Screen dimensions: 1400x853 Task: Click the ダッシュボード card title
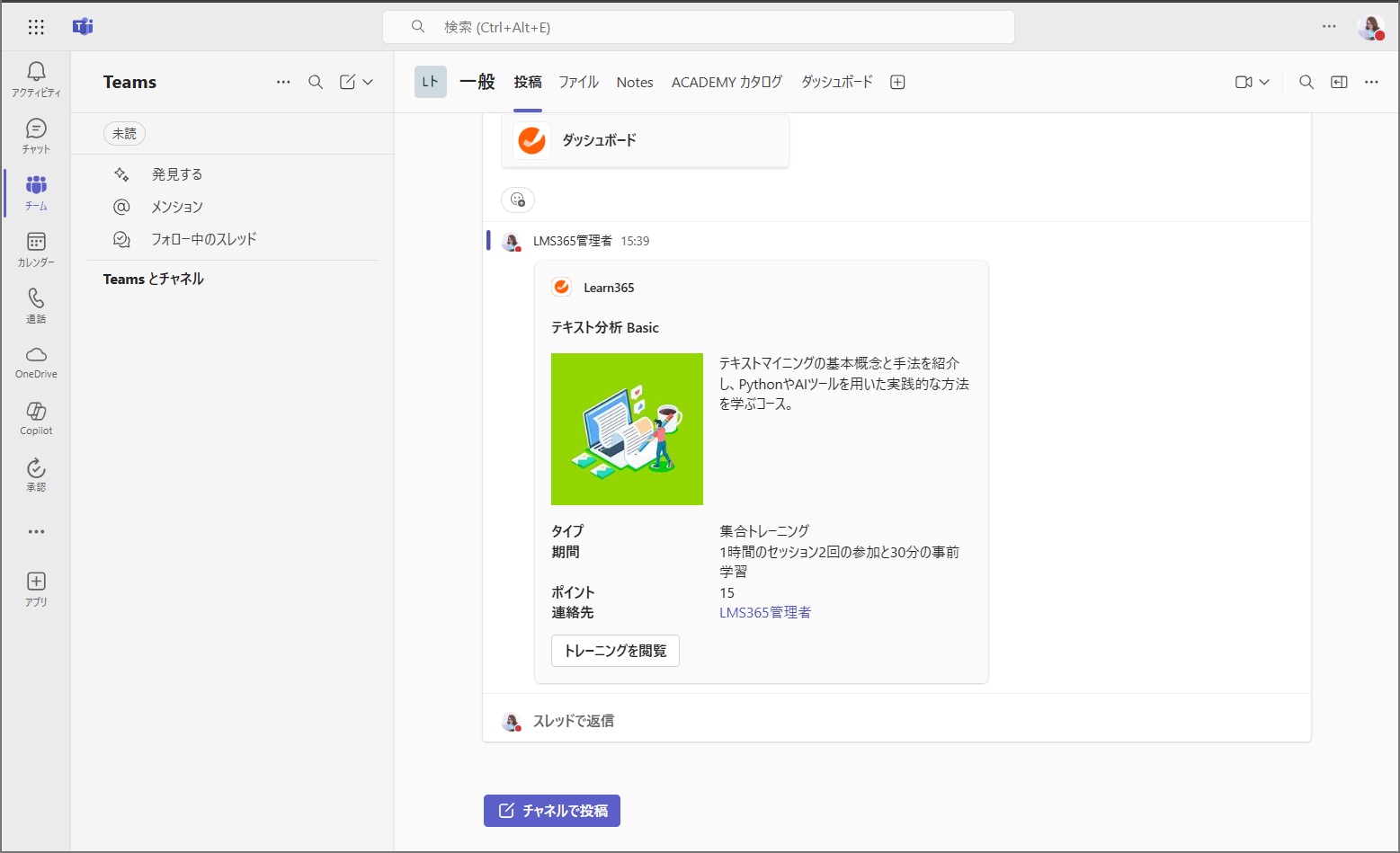599,140
